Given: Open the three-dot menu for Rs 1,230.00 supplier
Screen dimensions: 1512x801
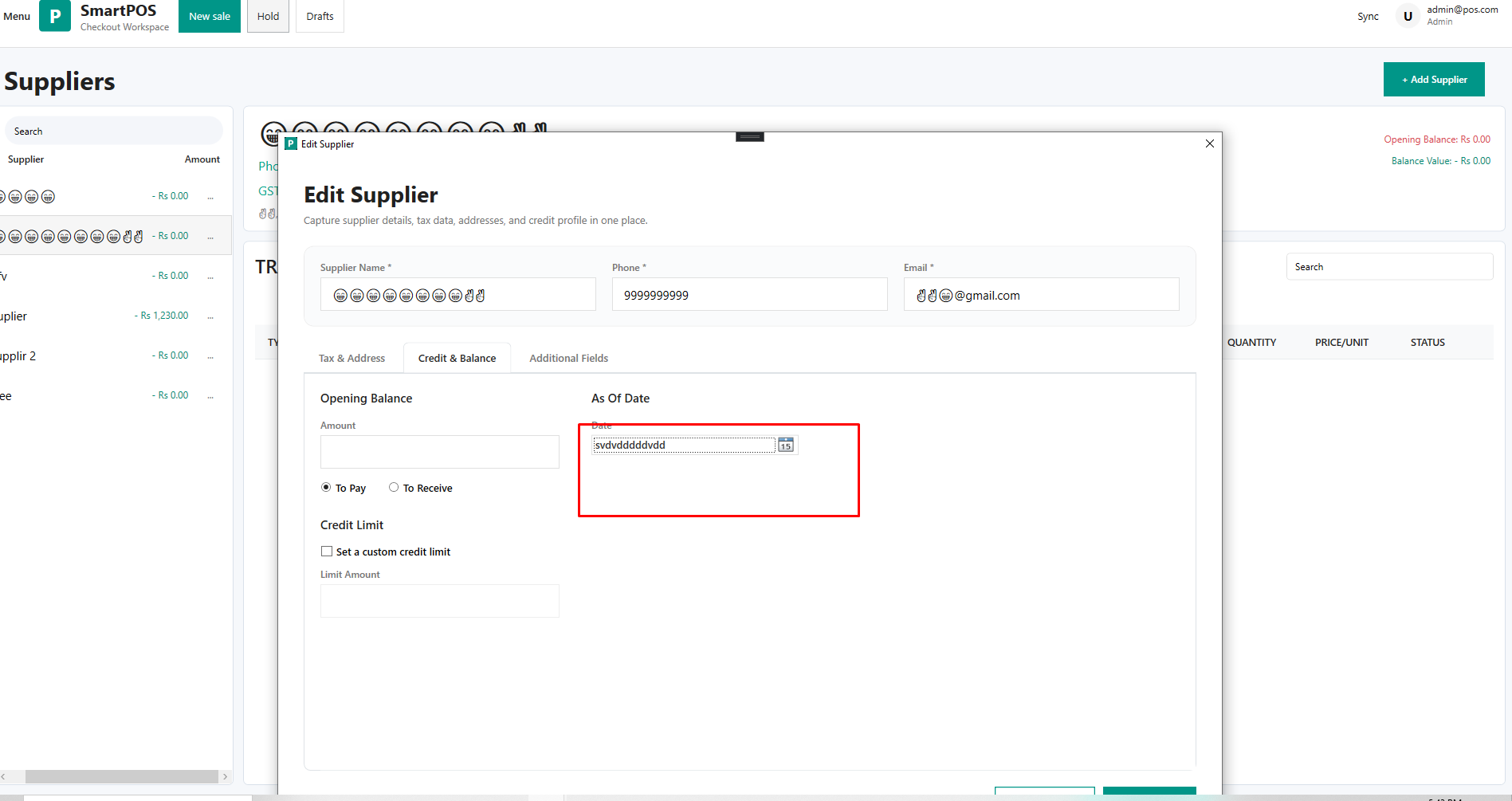Looking at the screenshot, I should [210, 316].
